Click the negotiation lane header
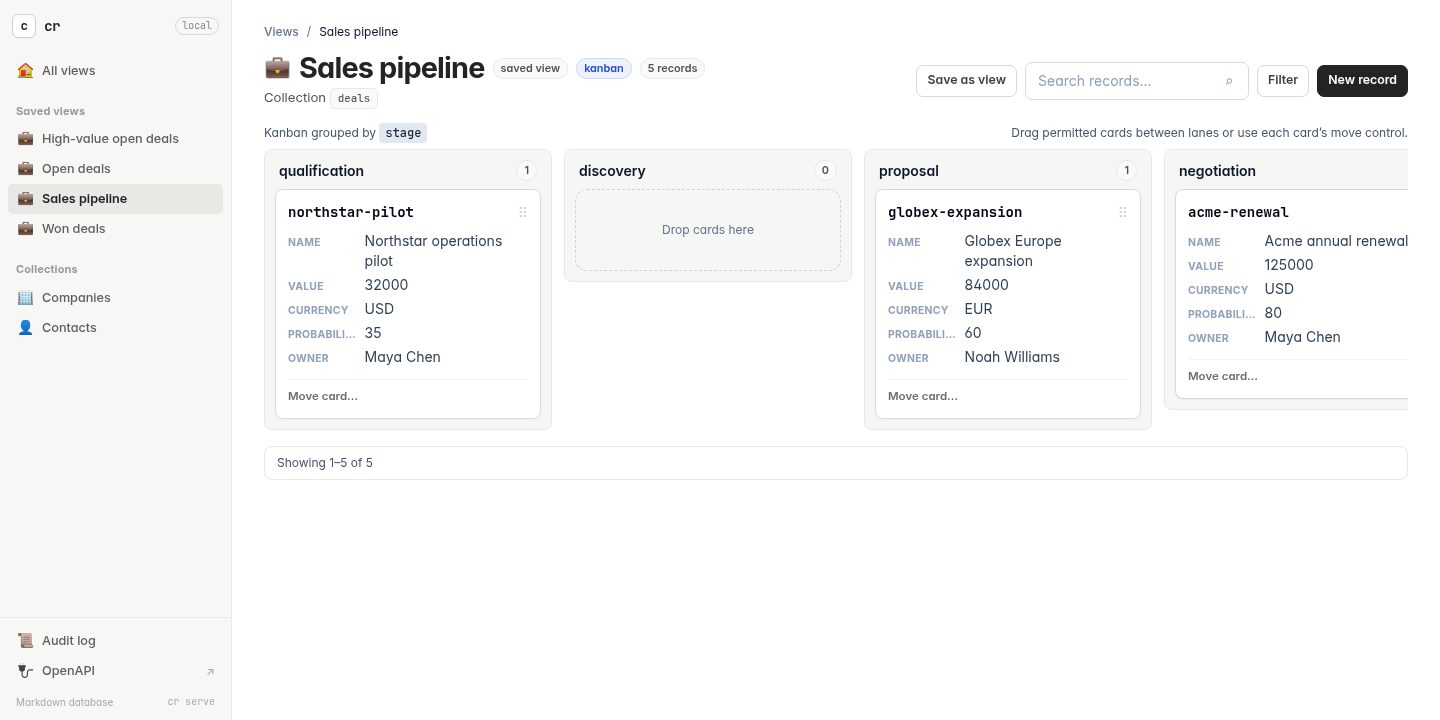Image resolution: width=1440 pixels, height=720 pixels. [x=1217, y=171]
